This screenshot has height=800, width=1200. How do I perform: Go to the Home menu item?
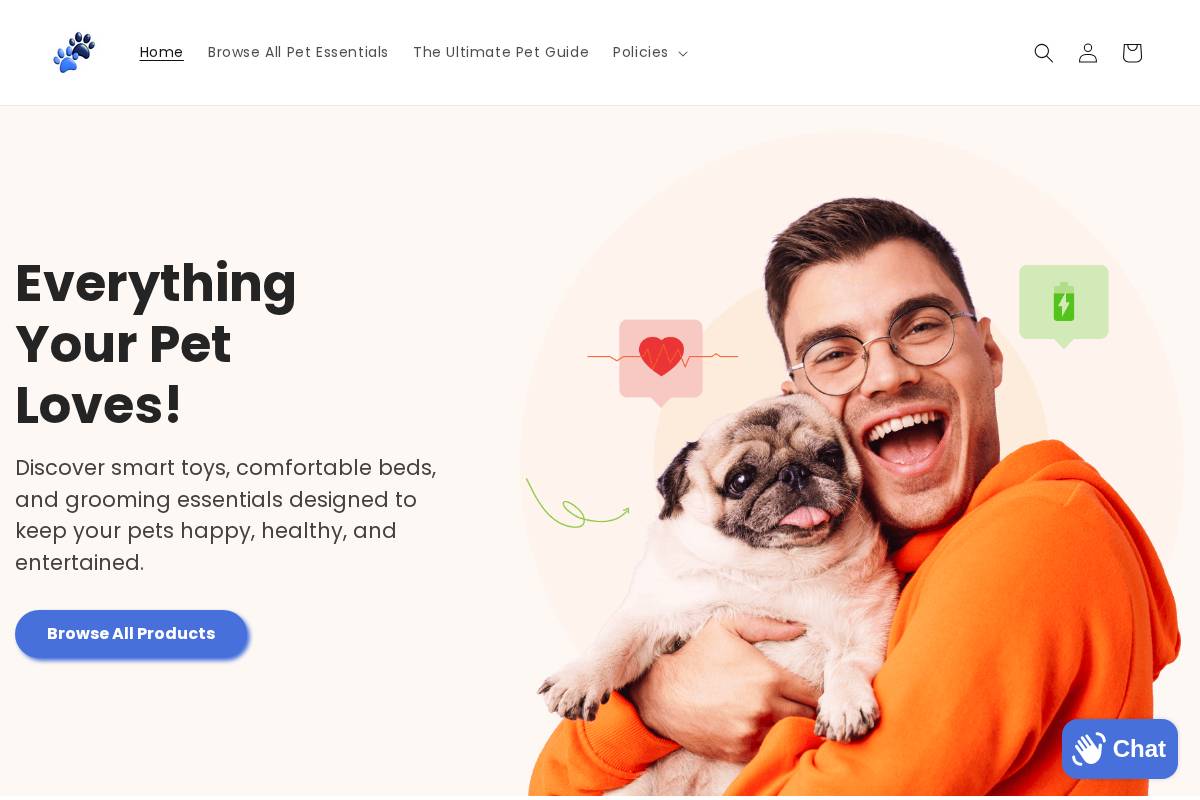[161, 52]
